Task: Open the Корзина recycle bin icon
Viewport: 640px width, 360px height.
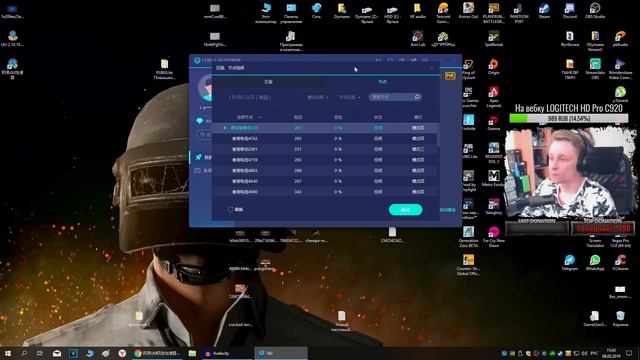Action: pyautogui.click(x=620, y=318)
